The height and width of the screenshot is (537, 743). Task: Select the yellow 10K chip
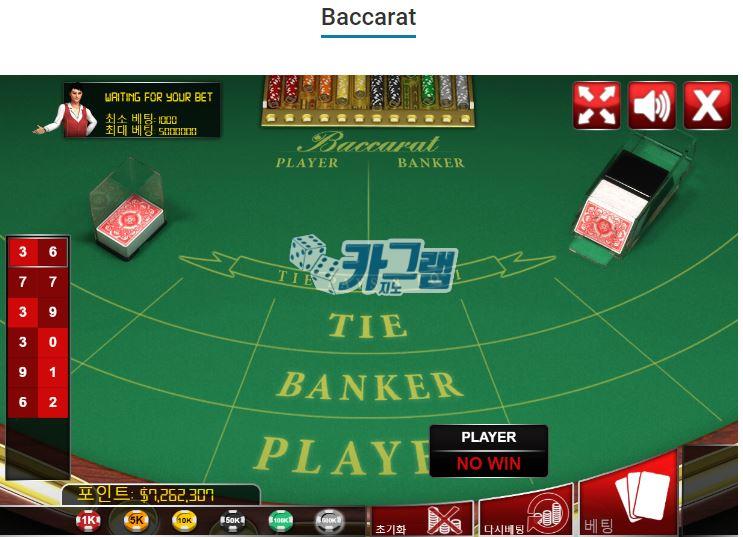click(184, 520)
